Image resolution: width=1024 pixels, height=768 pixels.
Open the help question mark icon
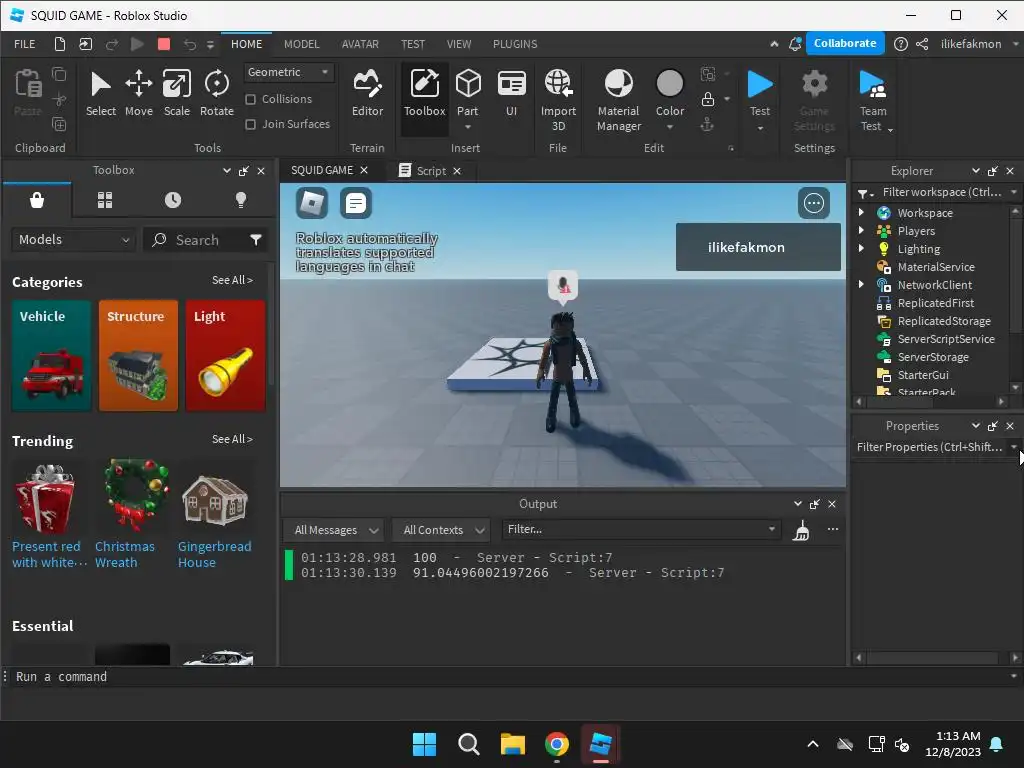point(901,44)
